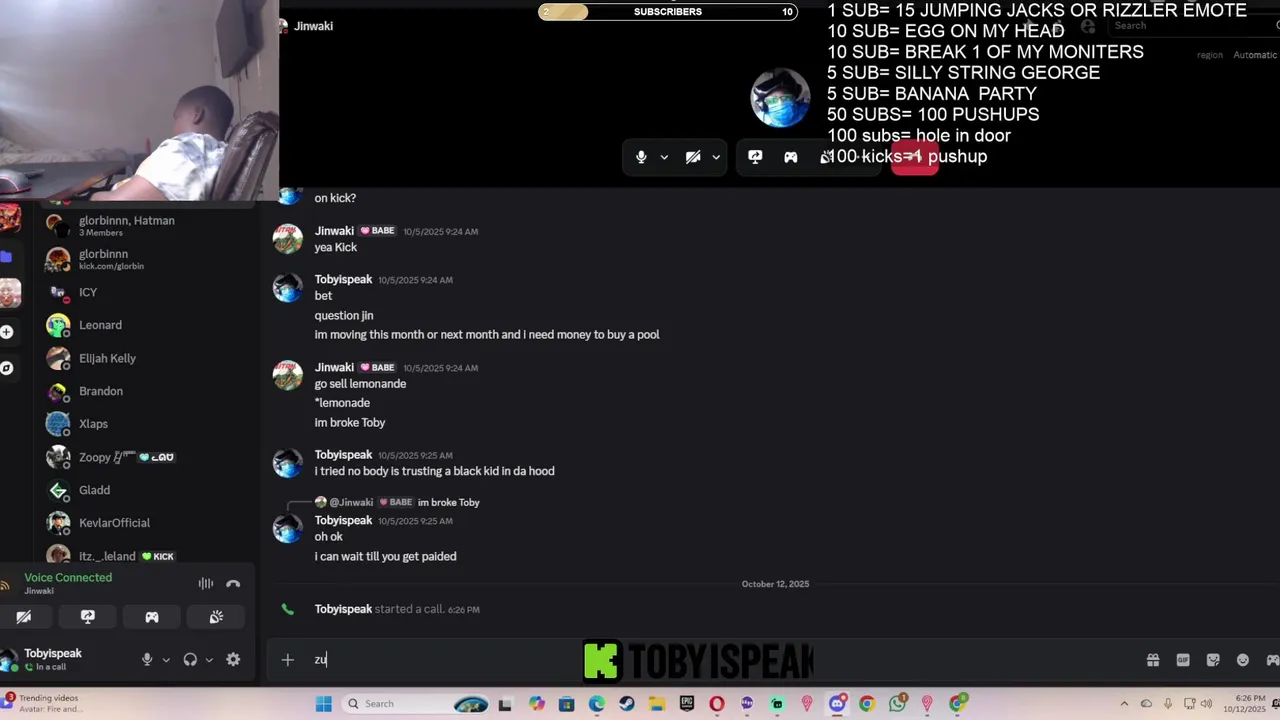This screenshot has width=1280, height=720.
Task: Mute microphone in the call control bar
Action: coord(641,157)
